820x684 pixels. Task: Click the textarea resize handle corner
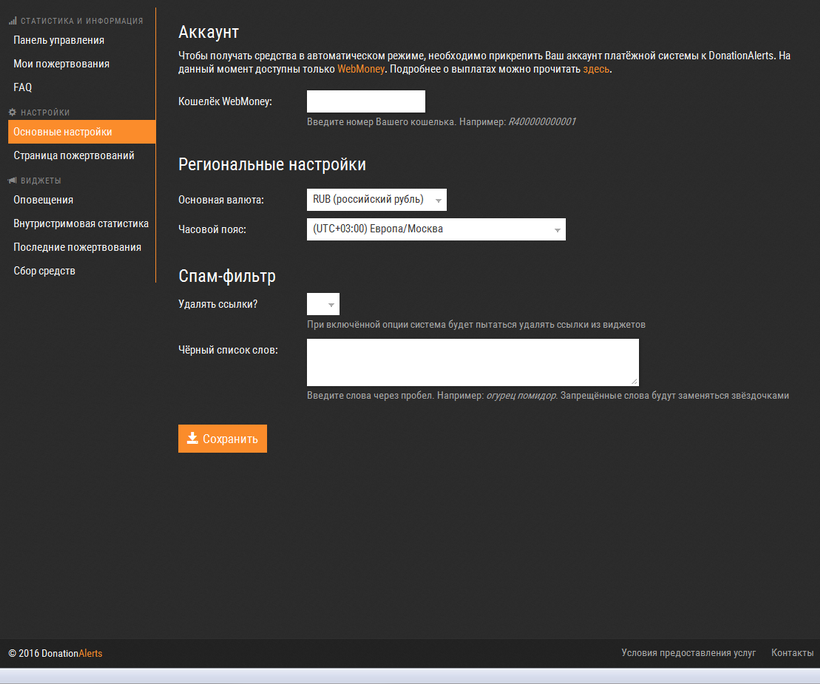[634, 382]
